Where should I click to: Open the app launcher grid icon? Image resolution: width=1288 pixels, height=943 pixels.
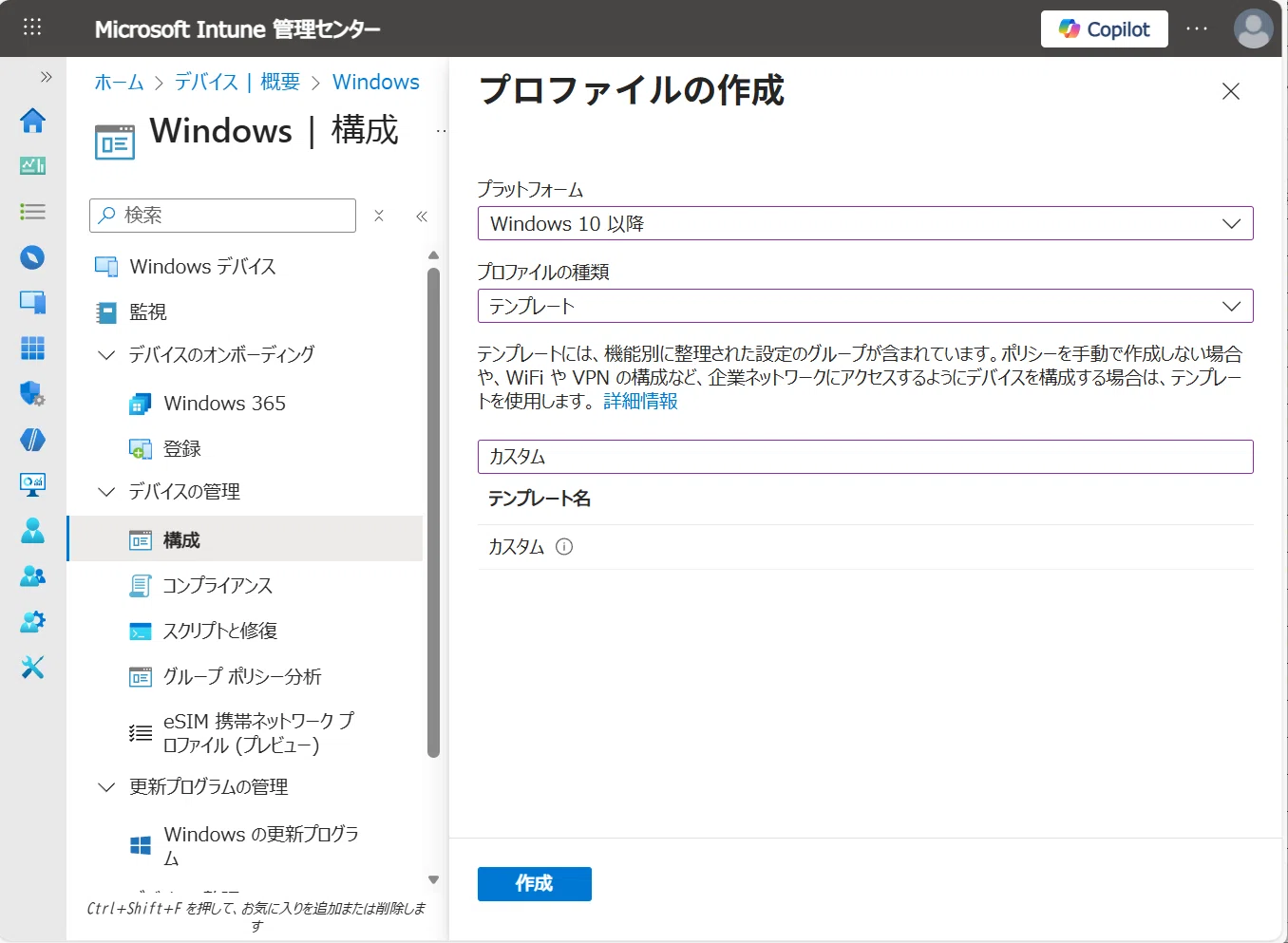click(32, 28)
